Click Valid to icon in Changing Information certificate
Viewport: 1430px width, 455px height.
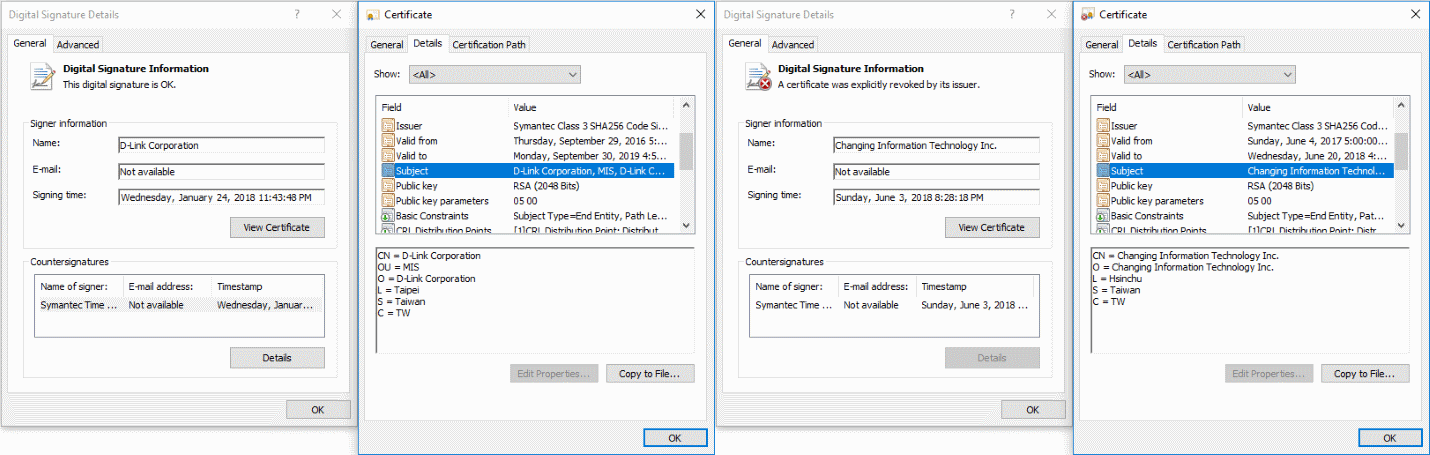coord(1103,156)
